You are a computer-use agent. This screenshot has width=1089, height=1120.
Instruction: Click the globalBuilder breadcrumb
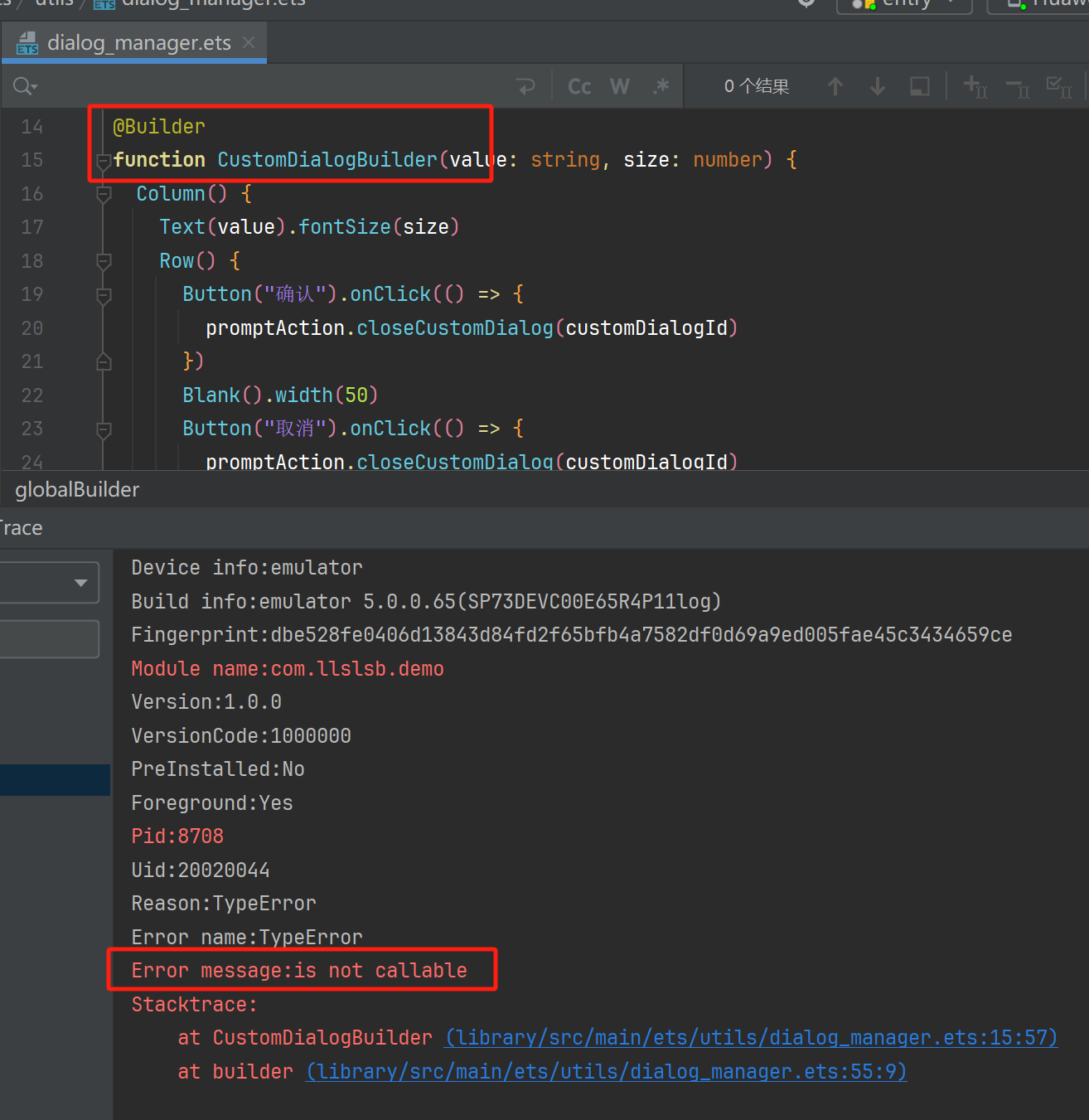pos(77,490)
